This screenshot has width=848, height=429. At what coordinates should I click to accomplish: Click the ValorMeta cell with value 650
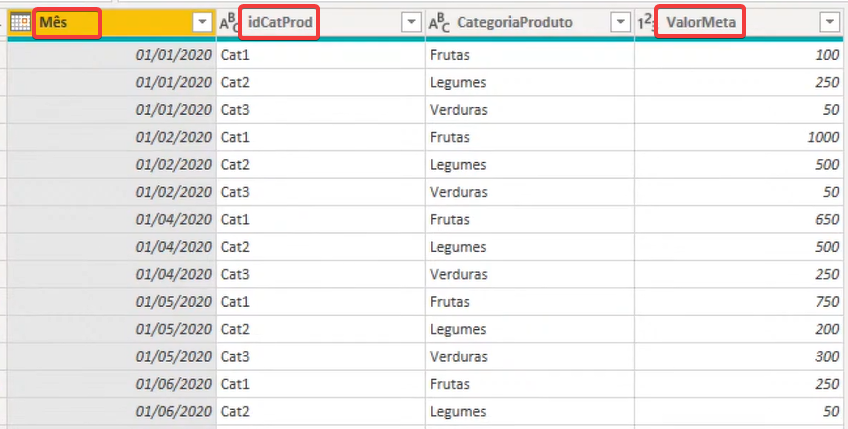coord(739,219)
